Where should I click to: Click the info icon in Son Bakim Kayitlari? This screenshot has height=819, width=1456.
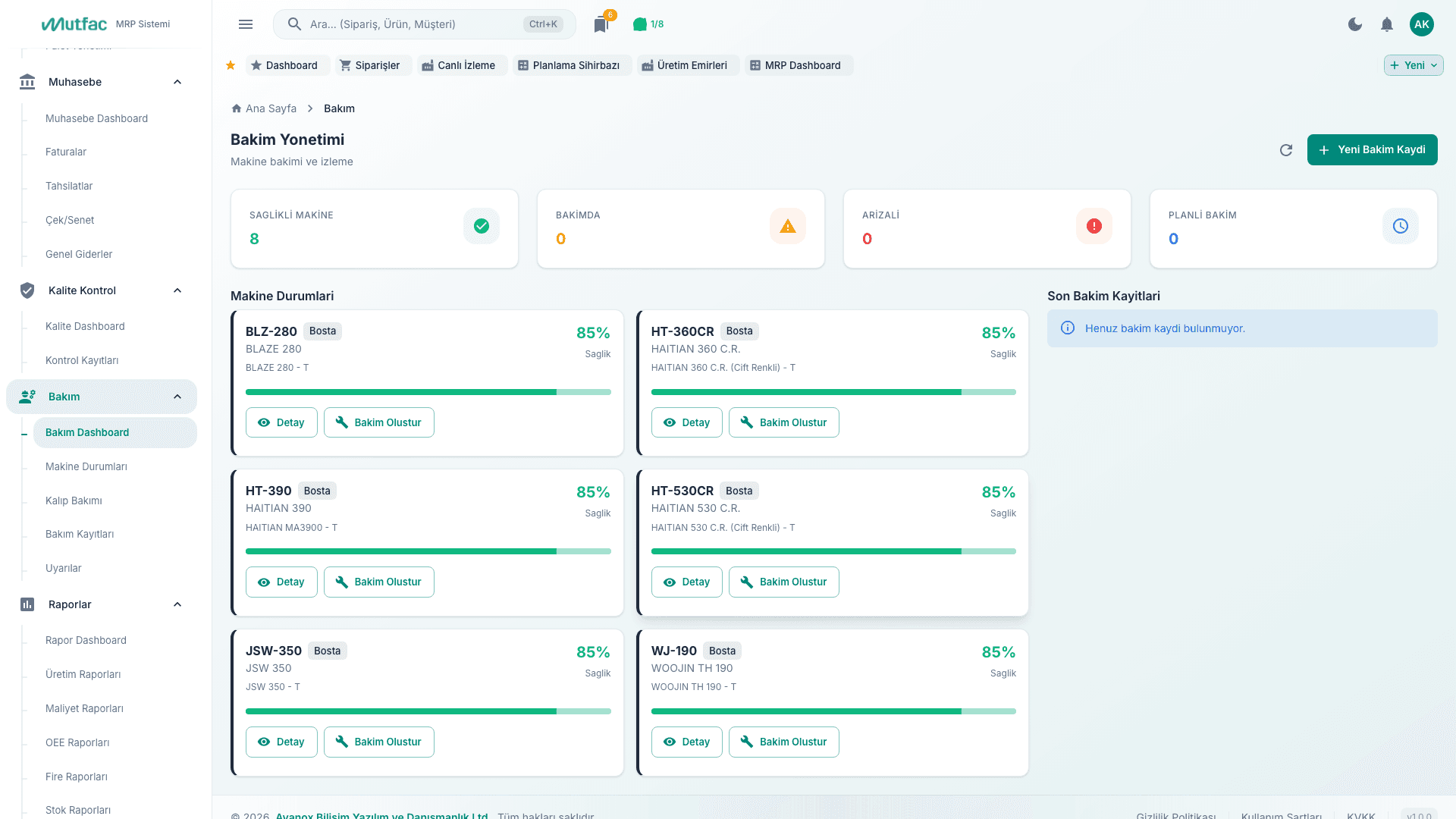[1068, 328]
